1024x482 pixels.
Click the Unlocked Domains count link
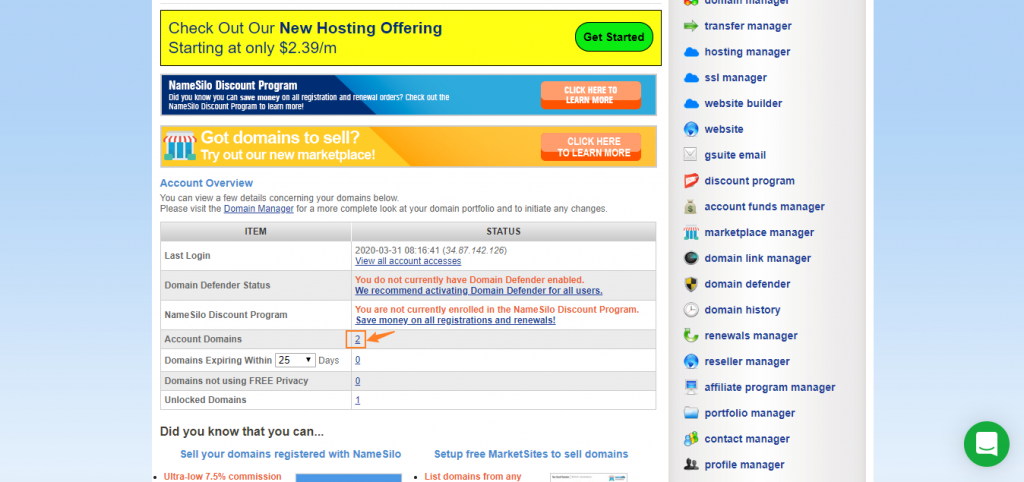(358, 400)
